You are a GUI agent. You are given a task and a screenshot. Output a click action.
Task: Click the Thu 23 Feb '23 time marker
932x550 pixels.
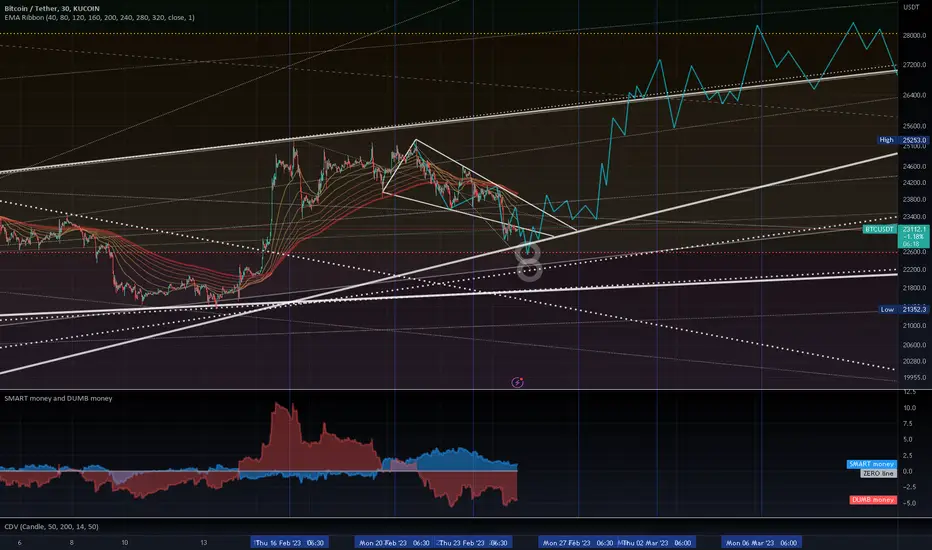[473, 542]
